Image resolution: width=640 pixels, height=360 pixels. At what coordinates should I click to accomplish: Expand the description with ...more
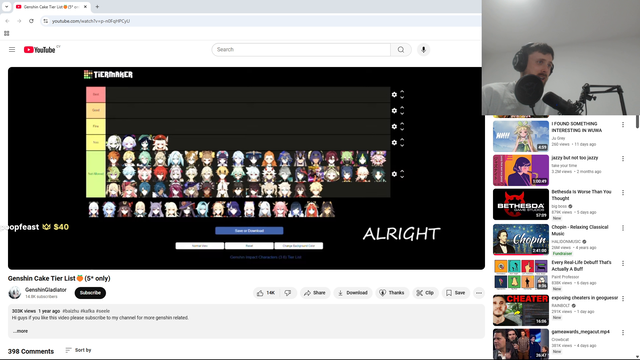coord(20,331)
